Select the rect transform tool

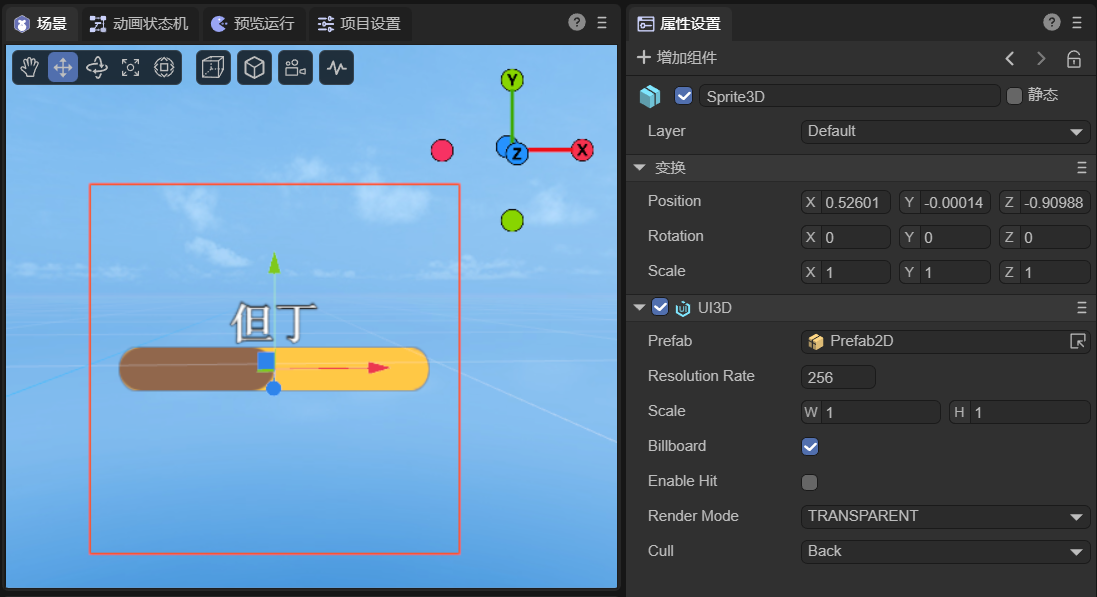(x=164, y=67)
